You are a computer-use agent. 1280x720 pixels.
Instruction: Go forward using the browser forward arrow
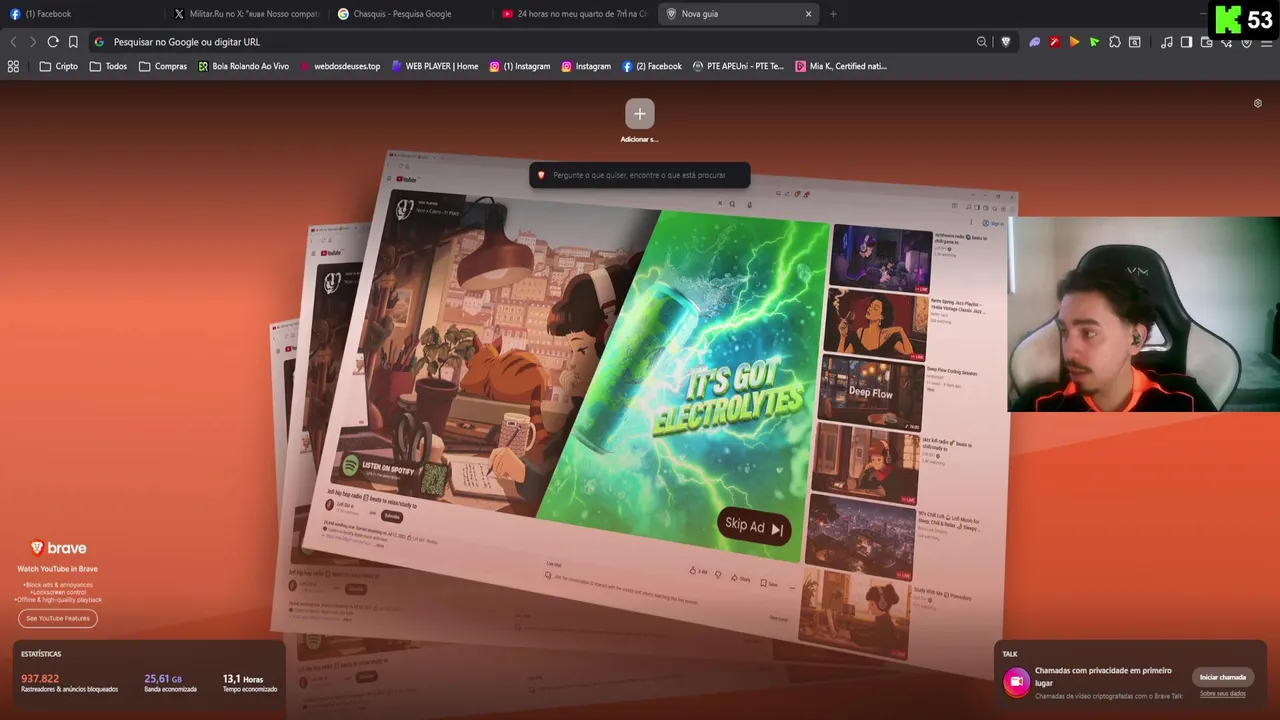coord(32,42)
